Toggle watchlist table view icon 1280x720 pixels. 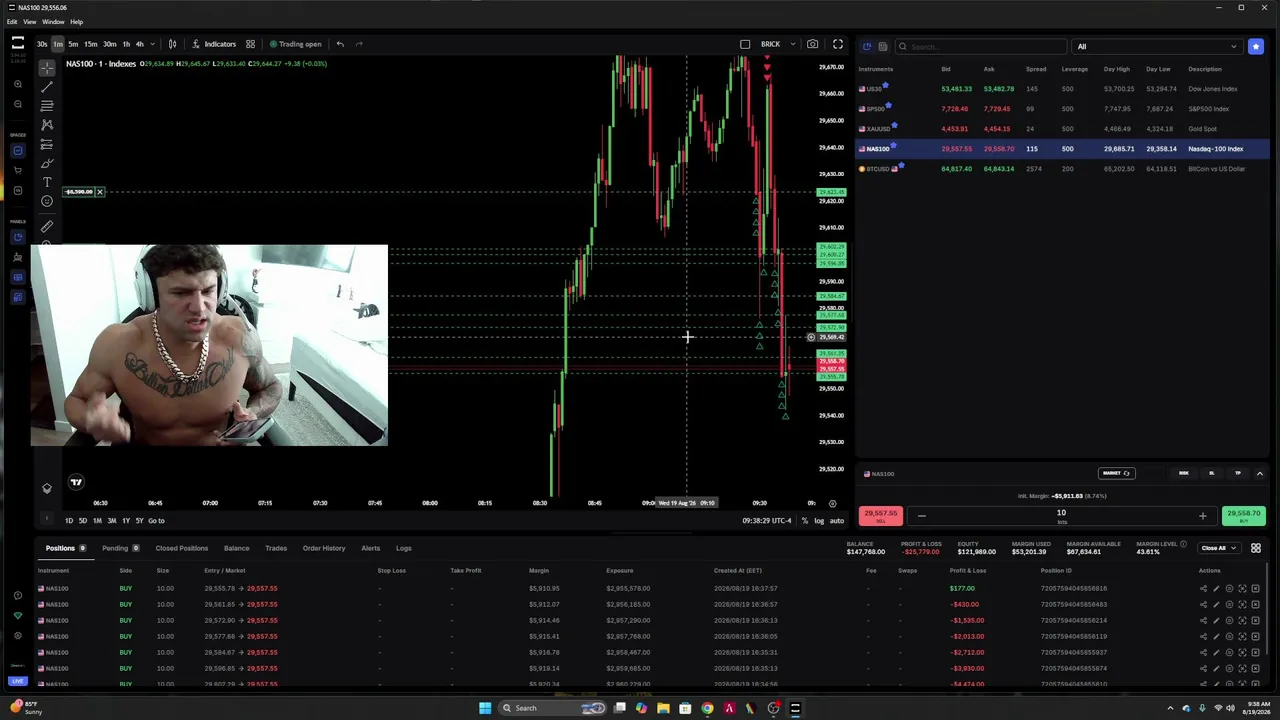[867, 46]
